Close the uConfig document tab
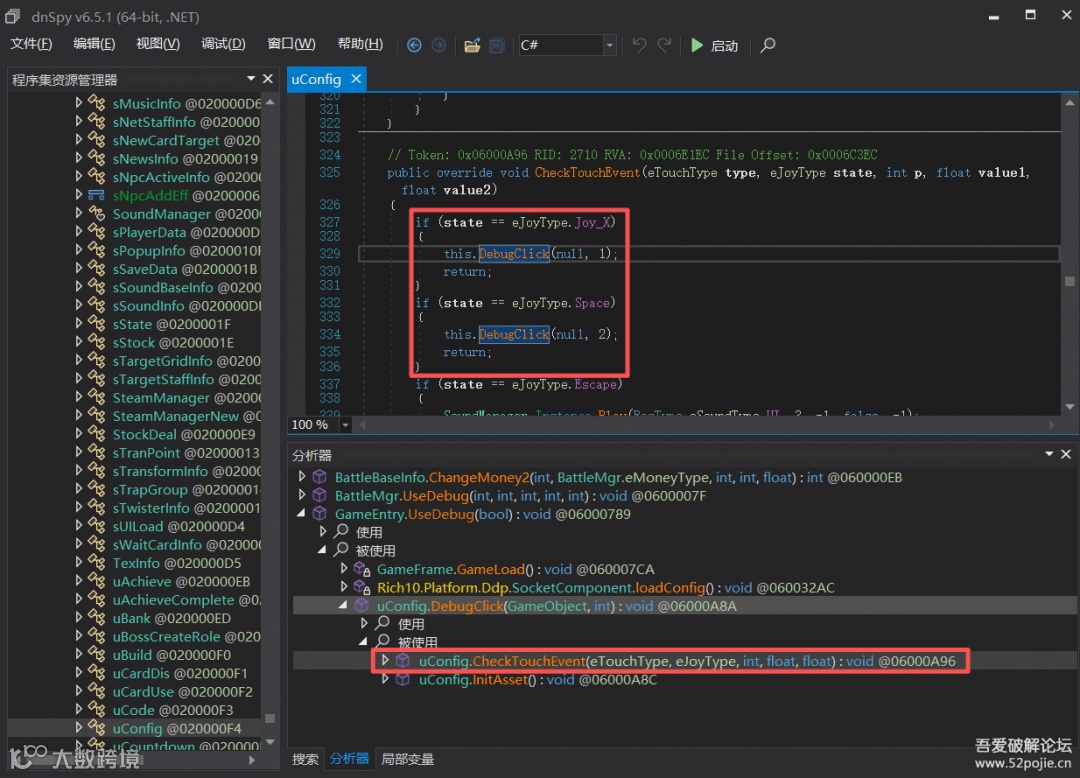The width and height of the screenshot is (1080, 778). click(x=355, y=78)
